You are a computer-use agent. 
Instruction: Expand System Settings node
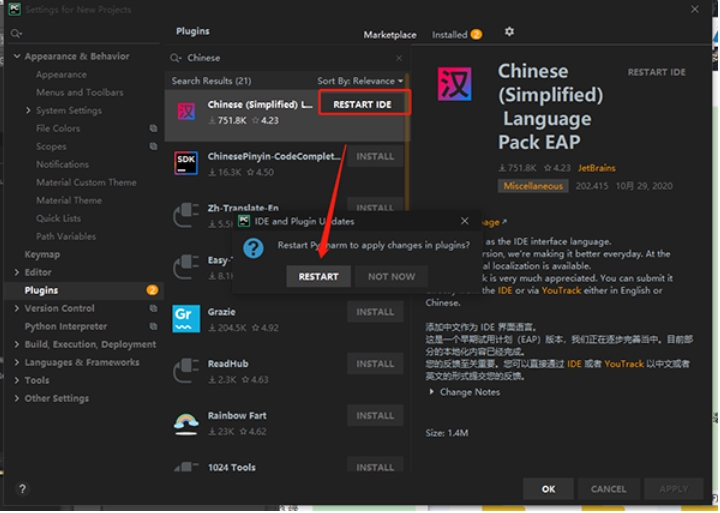click(28, 110)
